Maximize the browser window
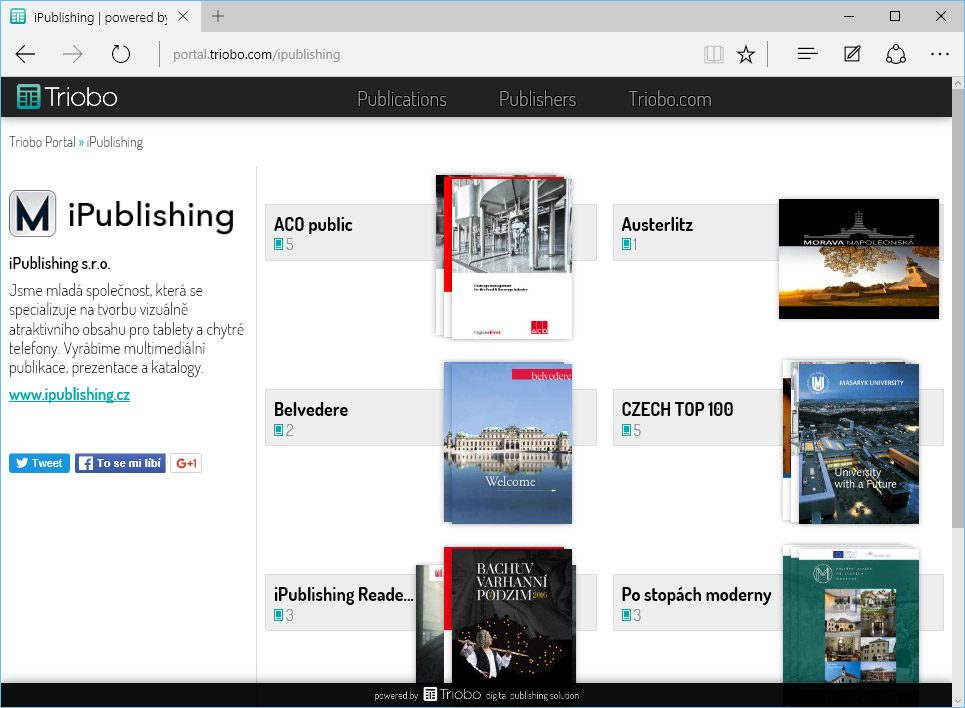This screenshot has width=965, height=708. point(895,17)
